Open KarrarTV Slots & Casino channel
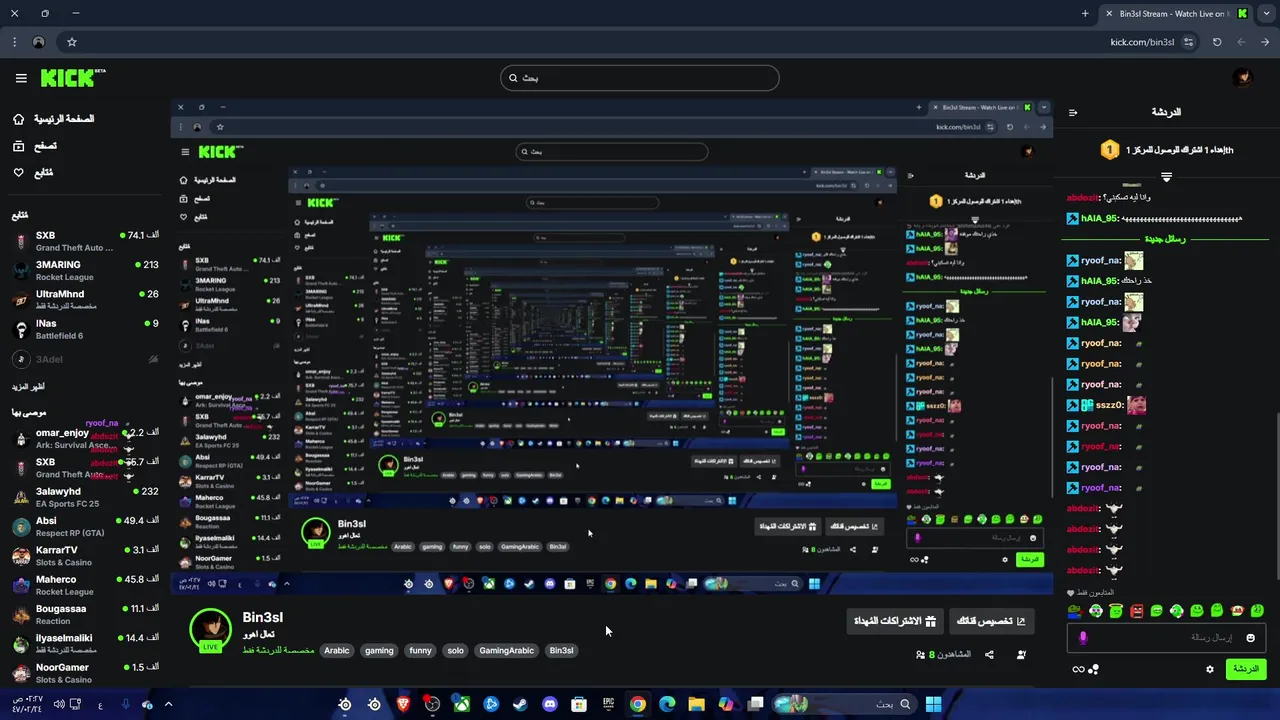 pos(84,556)
